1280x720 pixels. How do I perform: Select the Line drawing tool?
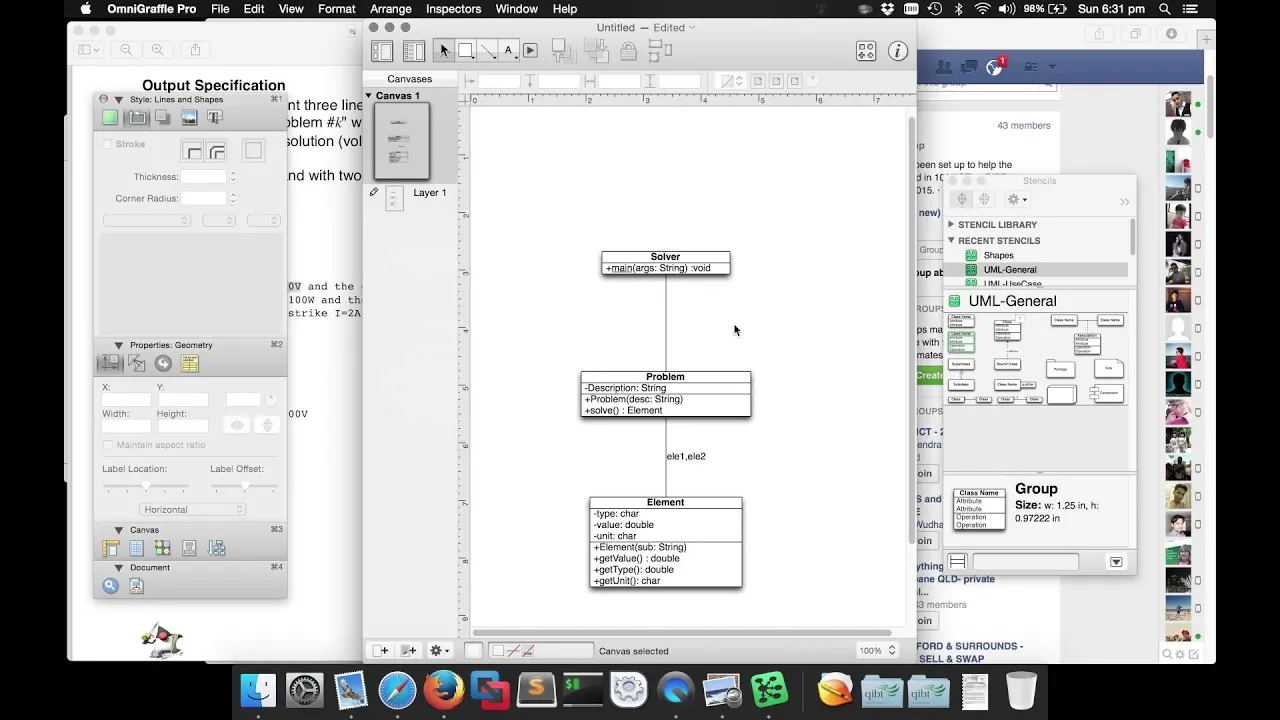tap(488, 50)
